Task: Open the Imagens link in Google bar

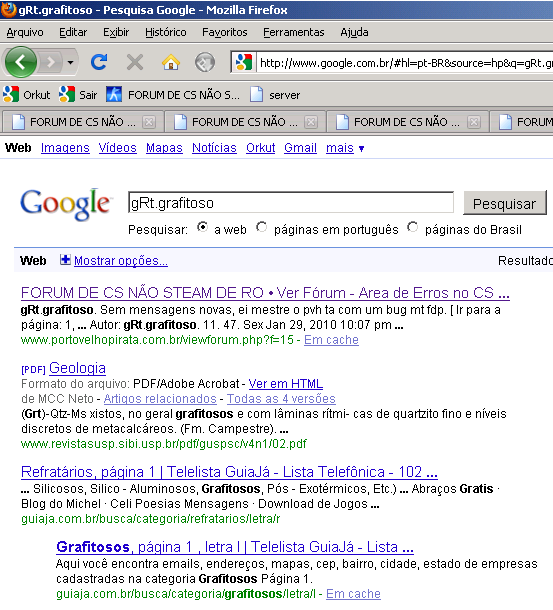Action: point(65,148)
